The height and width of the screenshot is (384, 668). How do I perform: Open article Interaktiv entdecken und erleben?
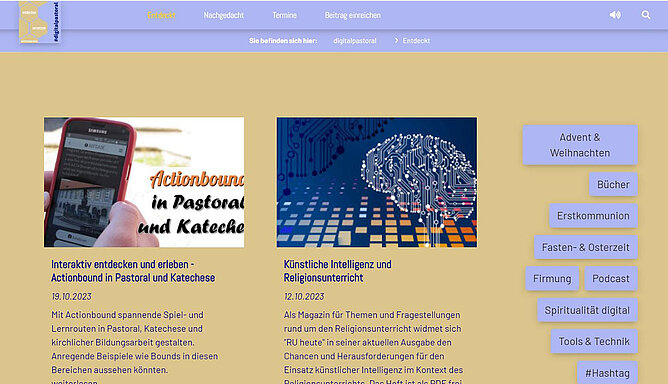pos(133,271)
